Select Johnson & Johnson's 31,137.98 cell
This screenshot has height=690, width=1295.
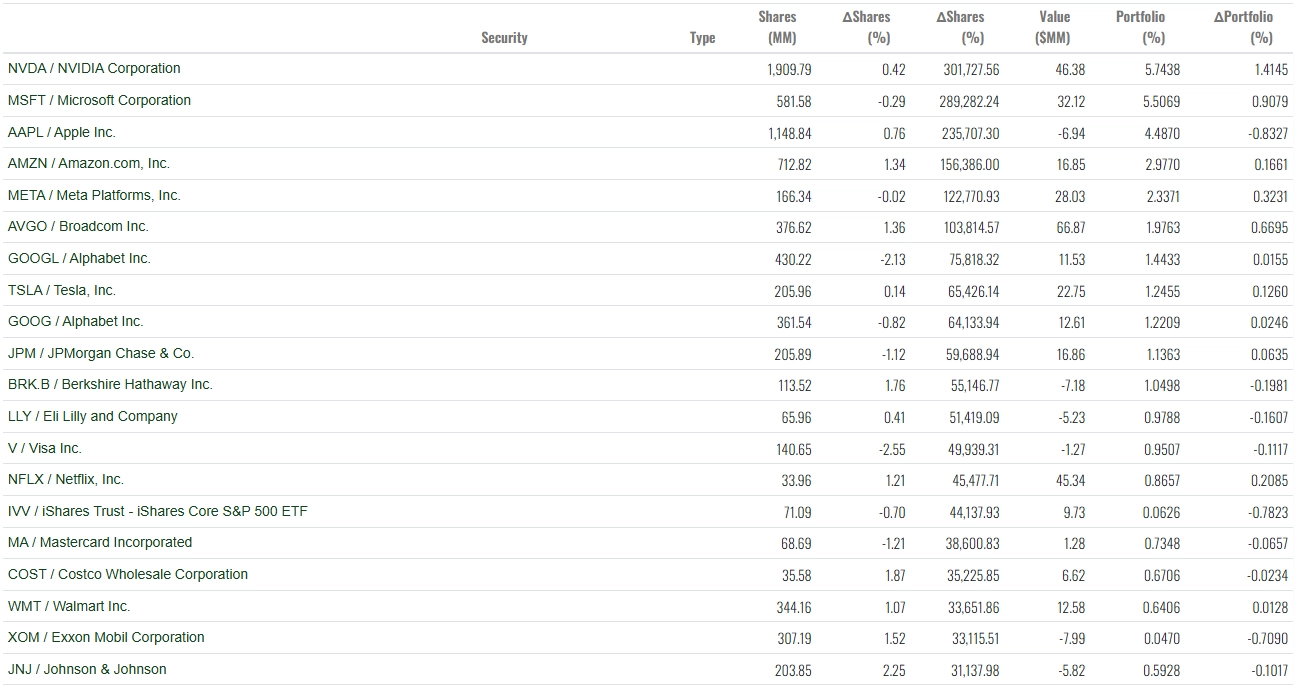coord(975,671)
